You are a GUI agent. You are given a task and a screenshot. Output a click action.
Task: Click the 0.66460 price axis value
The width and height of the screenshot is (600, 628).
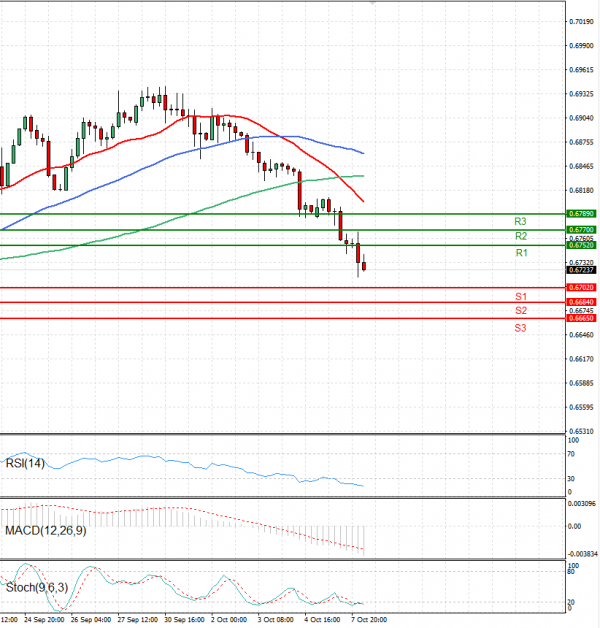tap(581, 335)
